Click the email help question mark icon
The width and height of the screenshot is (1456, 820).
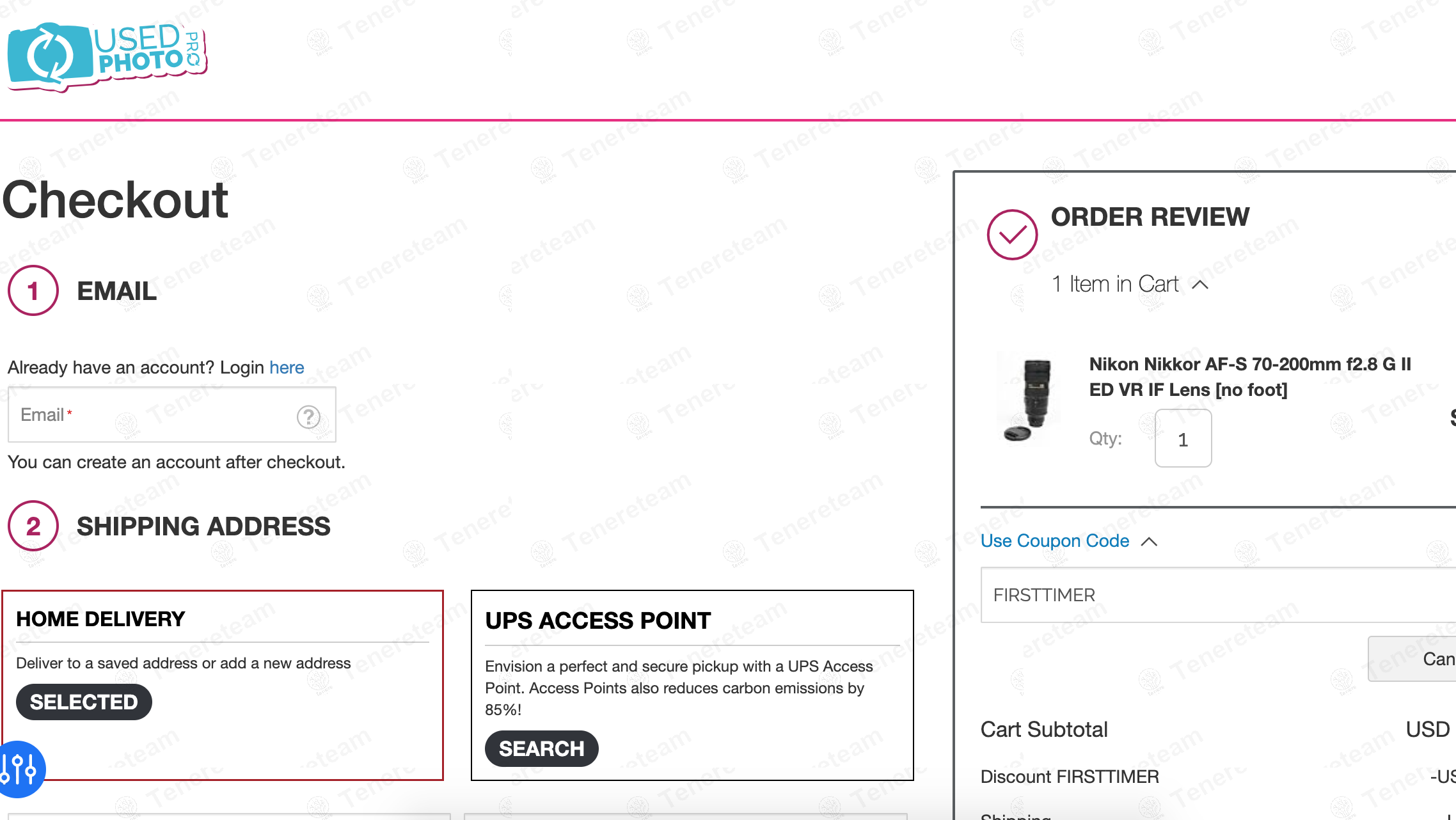pos(308,417)
